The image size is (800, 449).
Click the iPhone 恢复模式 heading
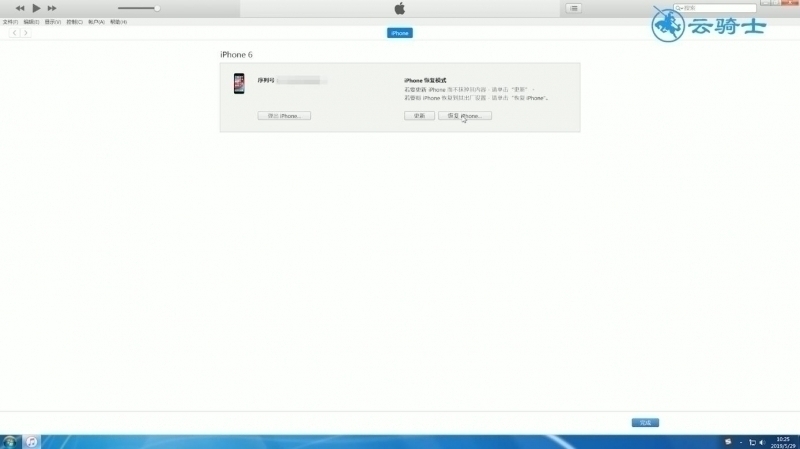pyautogui.click(x=425, y=80)
